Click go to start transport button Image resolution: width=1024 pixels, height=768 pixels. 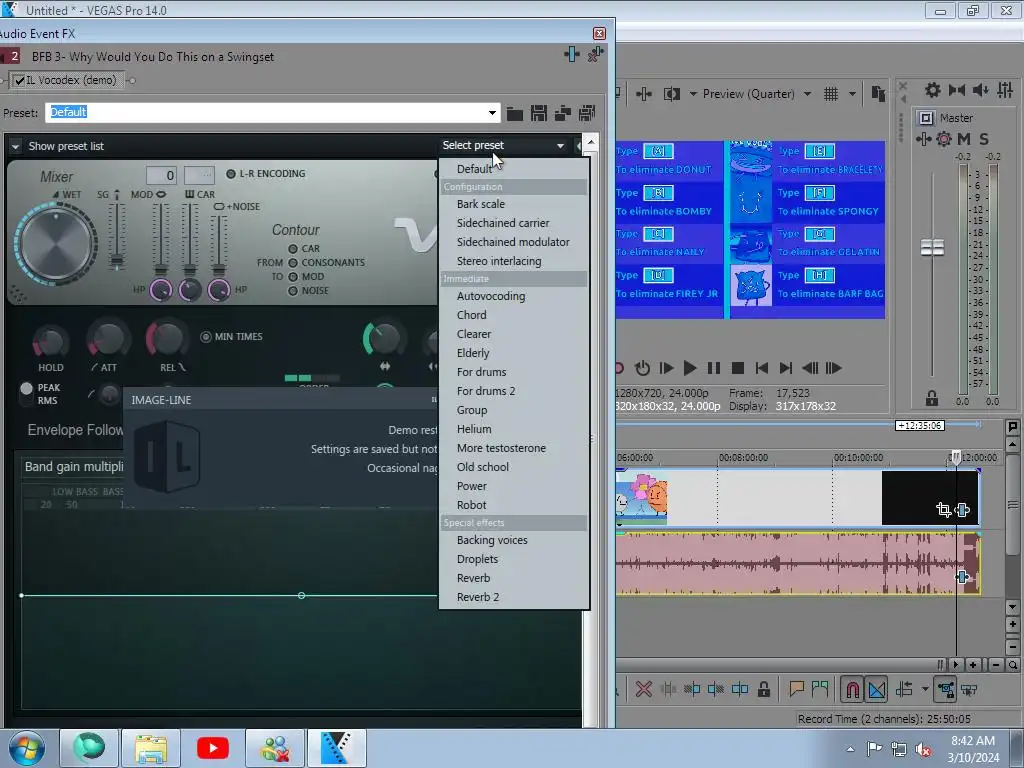pyautogui.click(x=761, y=368)
